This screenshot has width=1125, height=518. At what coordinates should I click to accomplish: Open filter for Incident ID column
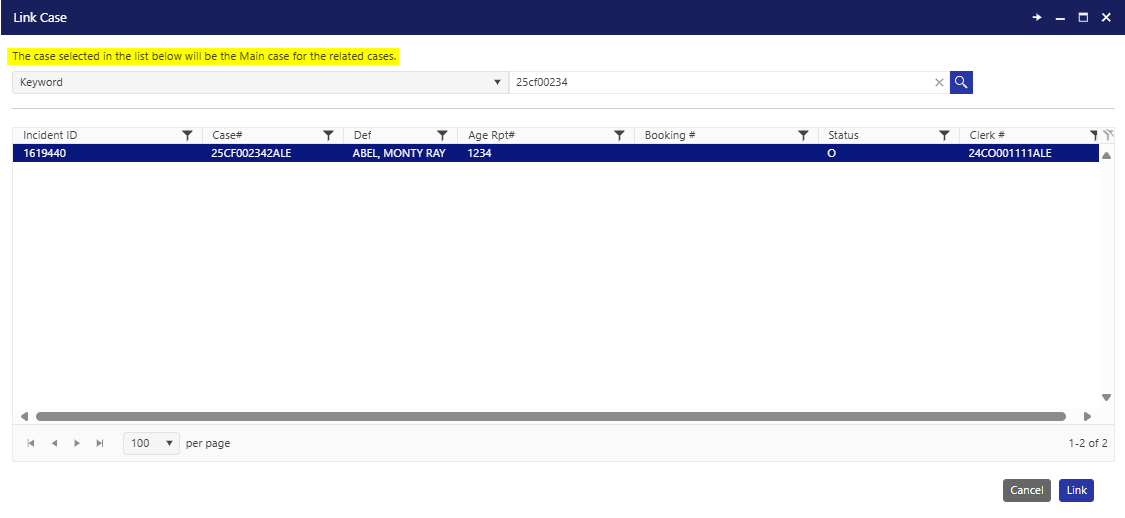187,135
